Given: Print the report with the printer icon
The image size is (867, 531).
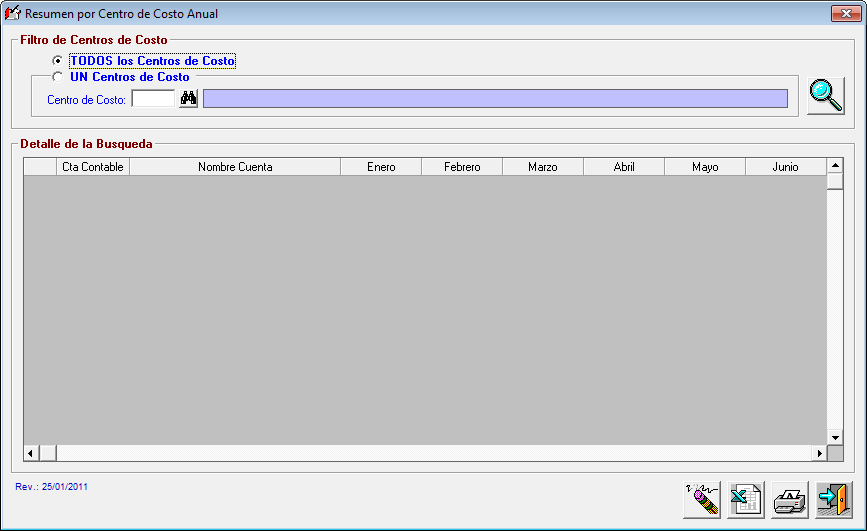Looking at the screenshot, I should [x=790, y=499].
